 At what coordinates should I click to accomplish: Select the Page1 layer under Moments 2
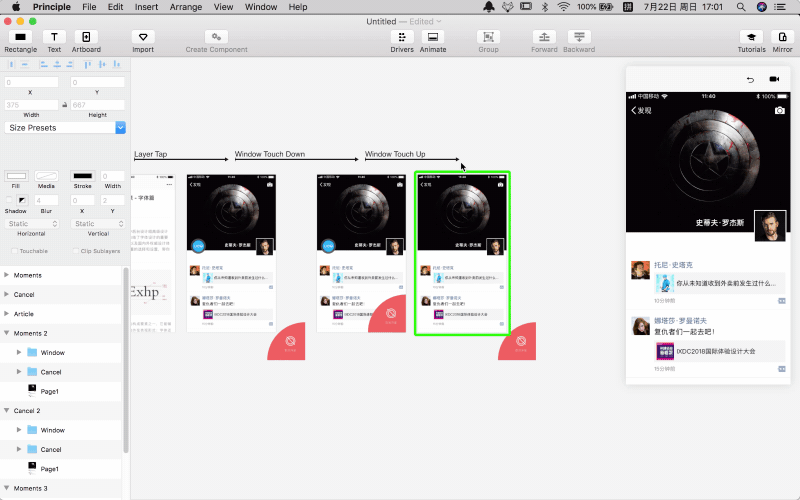(x=49, y=391)
